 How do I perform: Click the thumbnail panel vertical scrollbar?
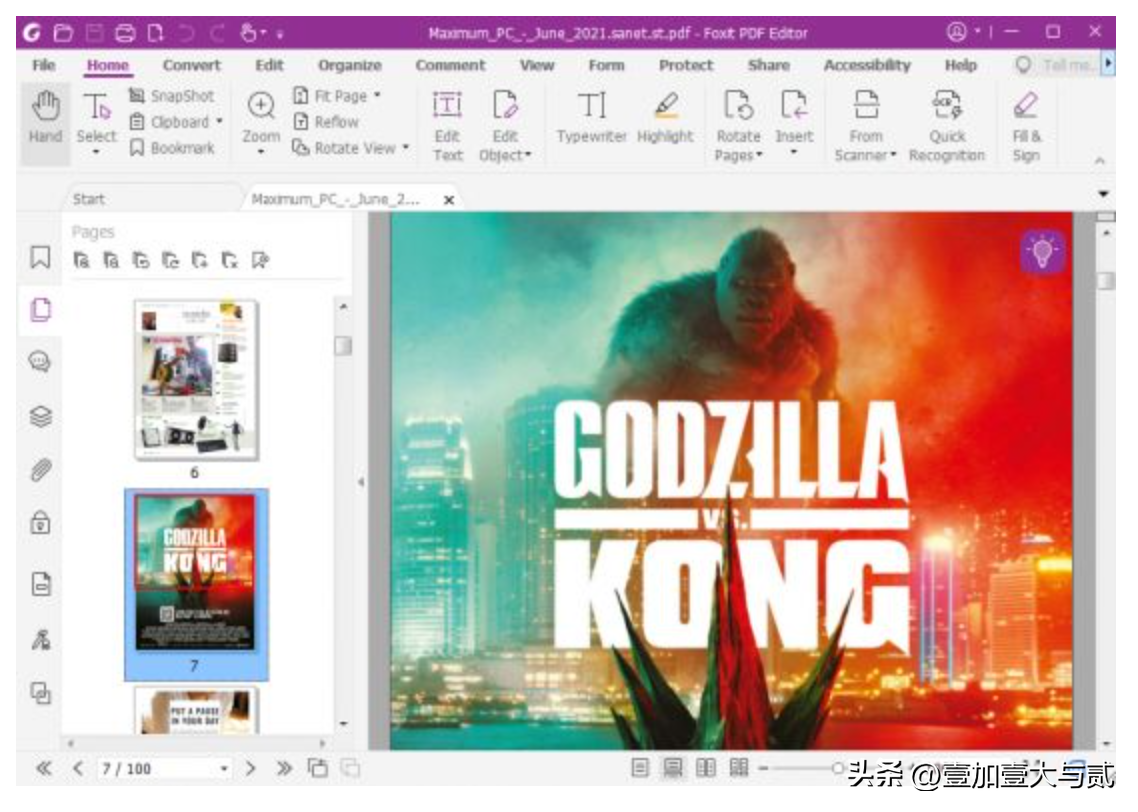point(343,345)
